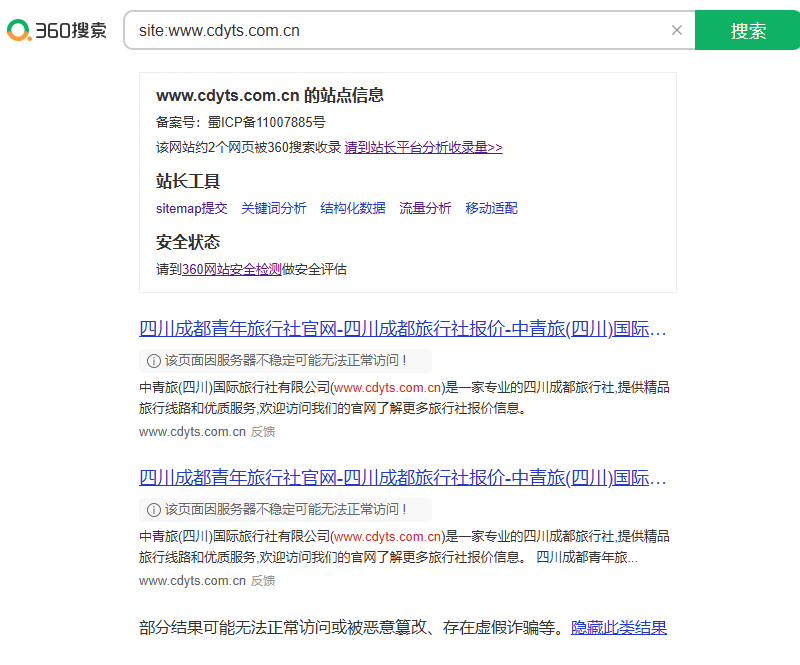Click the www.cdyts.com.cn link in first snippet
The image size is (800, 665).
389,386
